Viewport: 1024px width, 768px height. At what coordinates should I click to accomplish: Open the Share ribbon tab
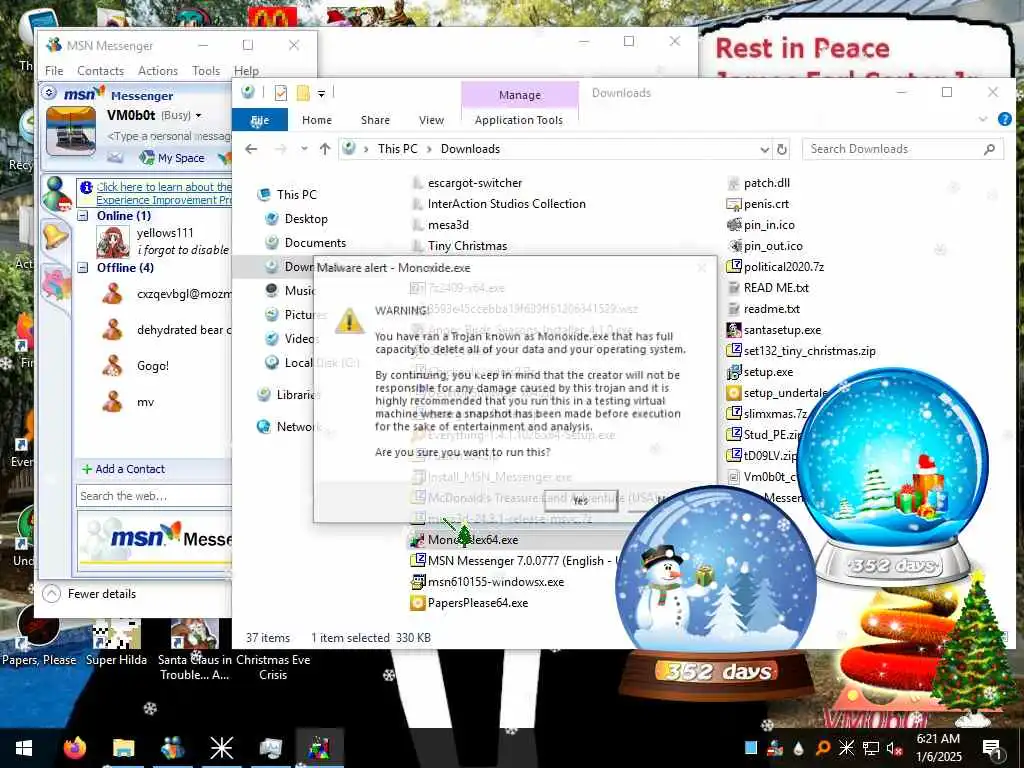tap(376, 120)
